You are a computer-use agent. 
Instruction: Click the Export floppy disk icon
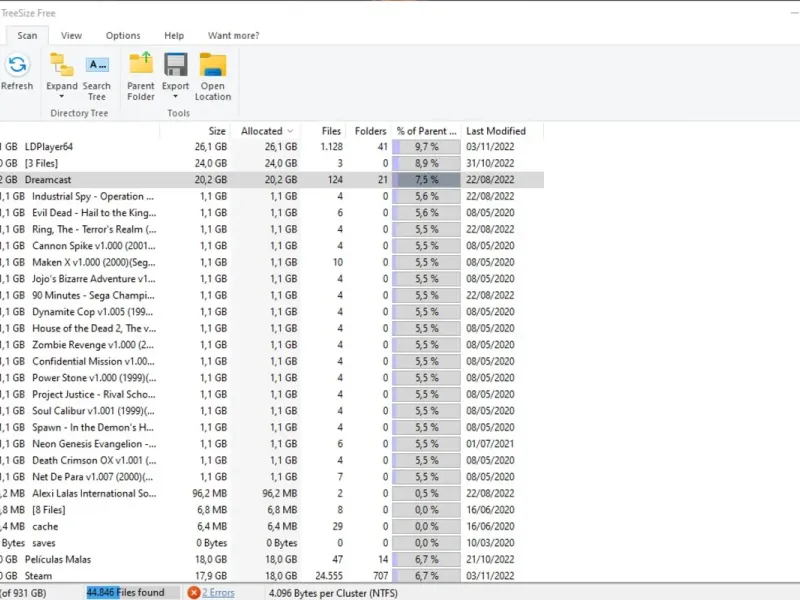click(x=176, y=65)
